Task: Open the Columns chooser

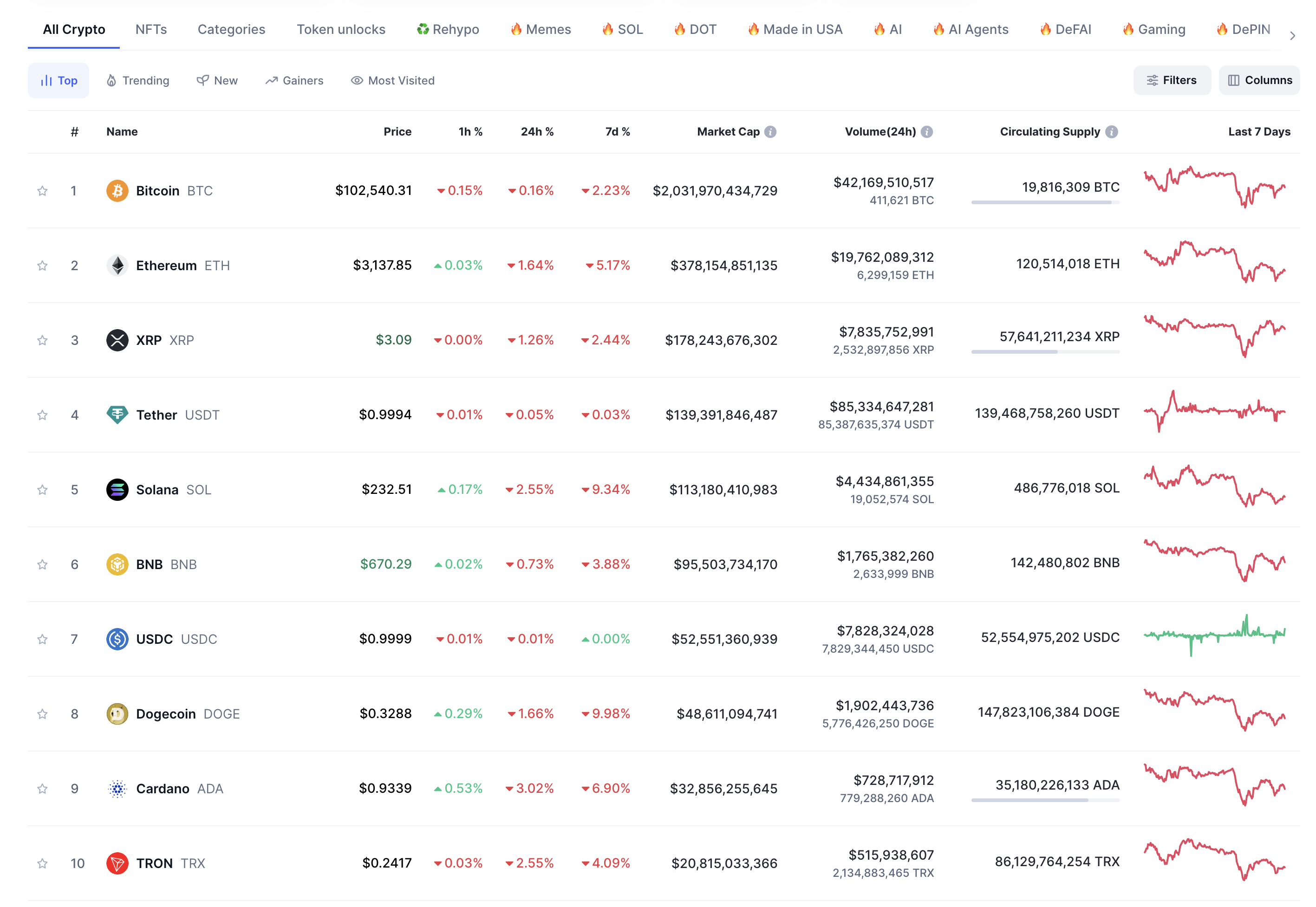Action: point(1258,80)
